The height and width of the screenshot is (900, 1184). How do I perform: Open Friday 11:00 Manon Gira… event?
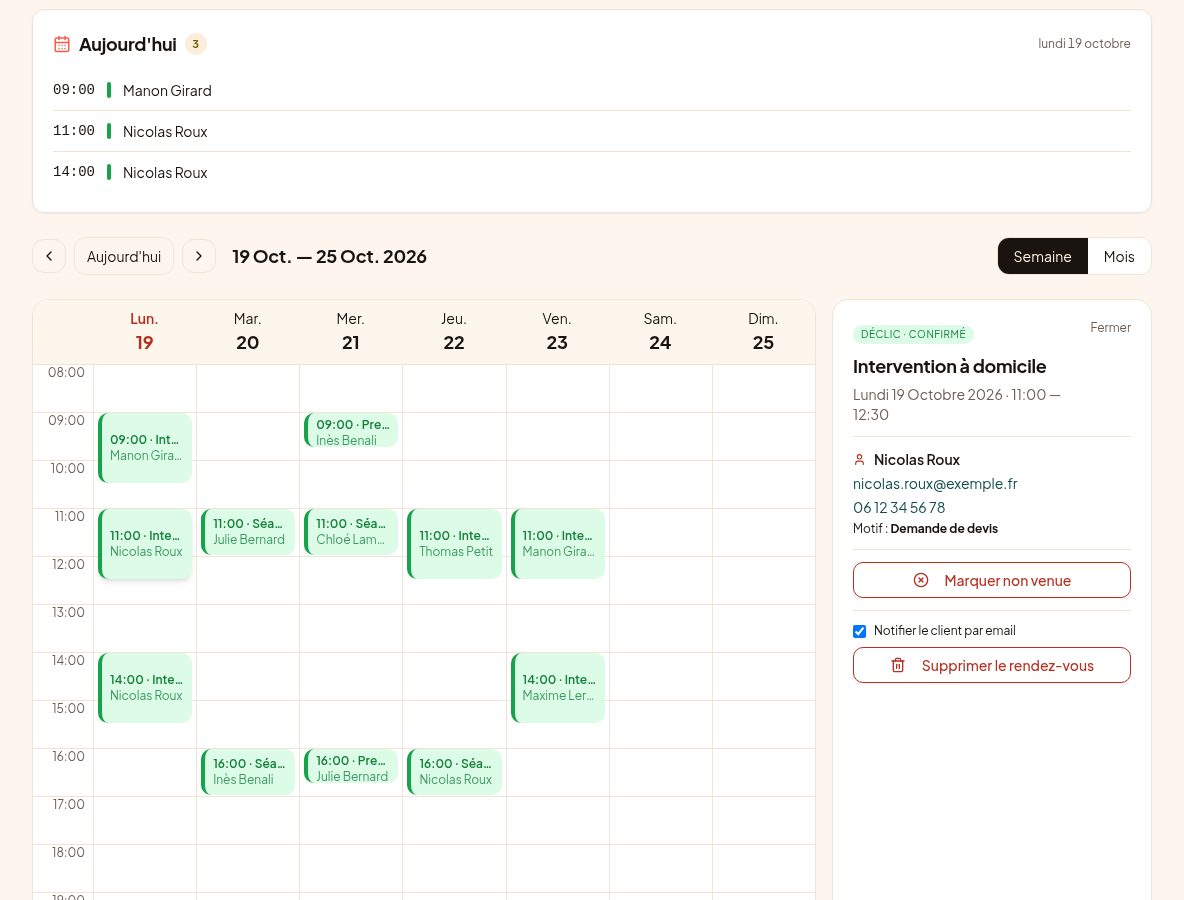coord(558,544)
